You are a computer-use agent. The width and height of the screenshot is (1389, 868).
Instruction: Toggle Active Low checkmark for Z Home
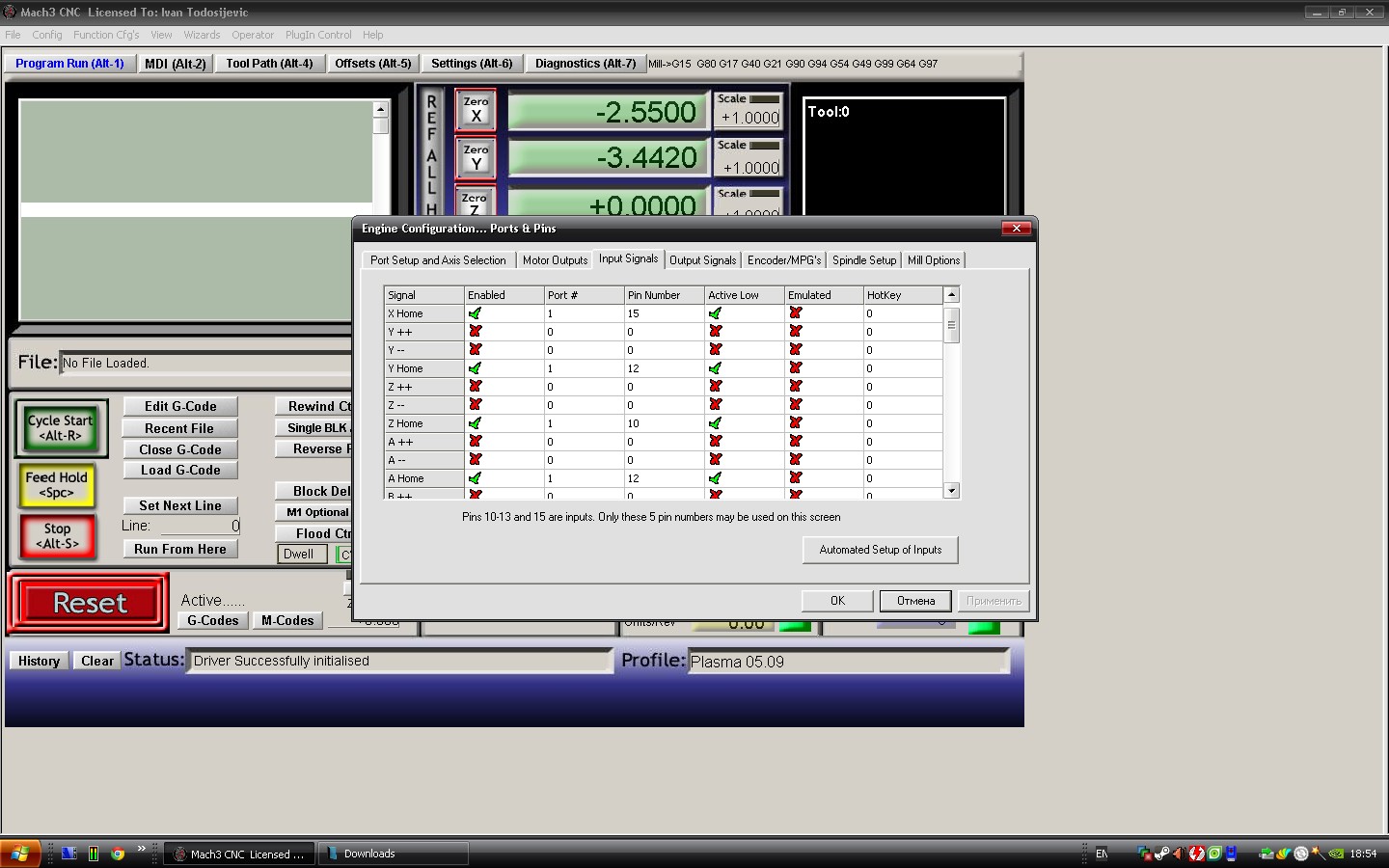[715, 423]
